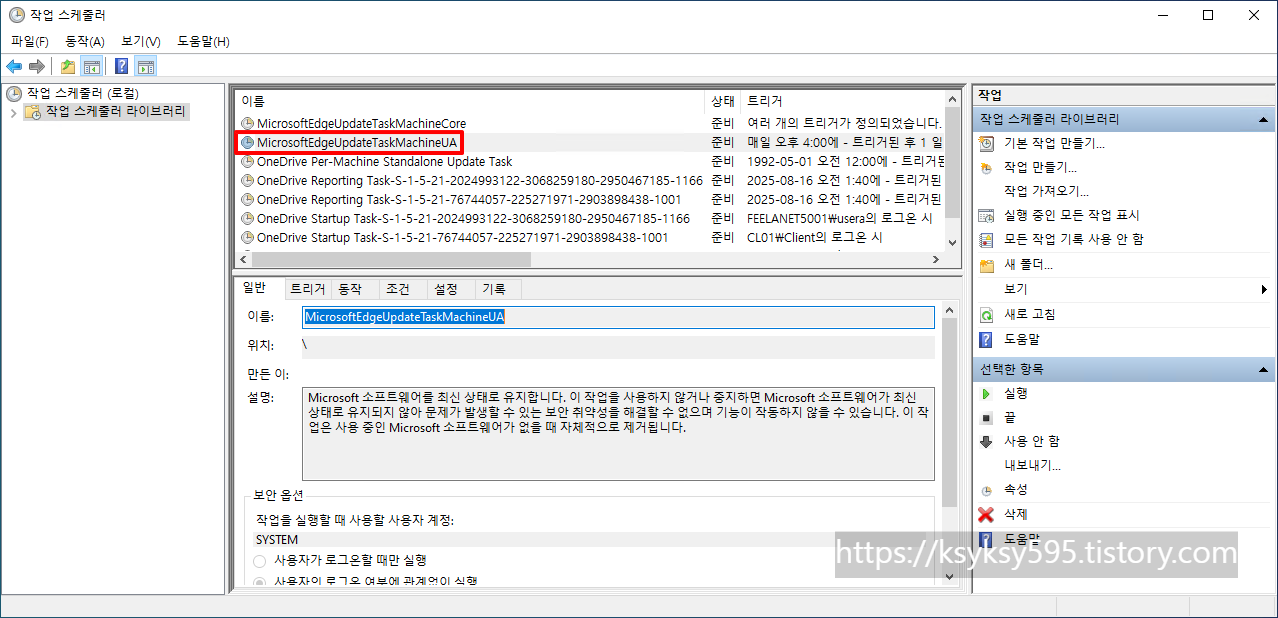Click the 새로 고침 action link
Image resolution: width=1278 pixels, height=618 pixels.
[x=1029, y=314]
